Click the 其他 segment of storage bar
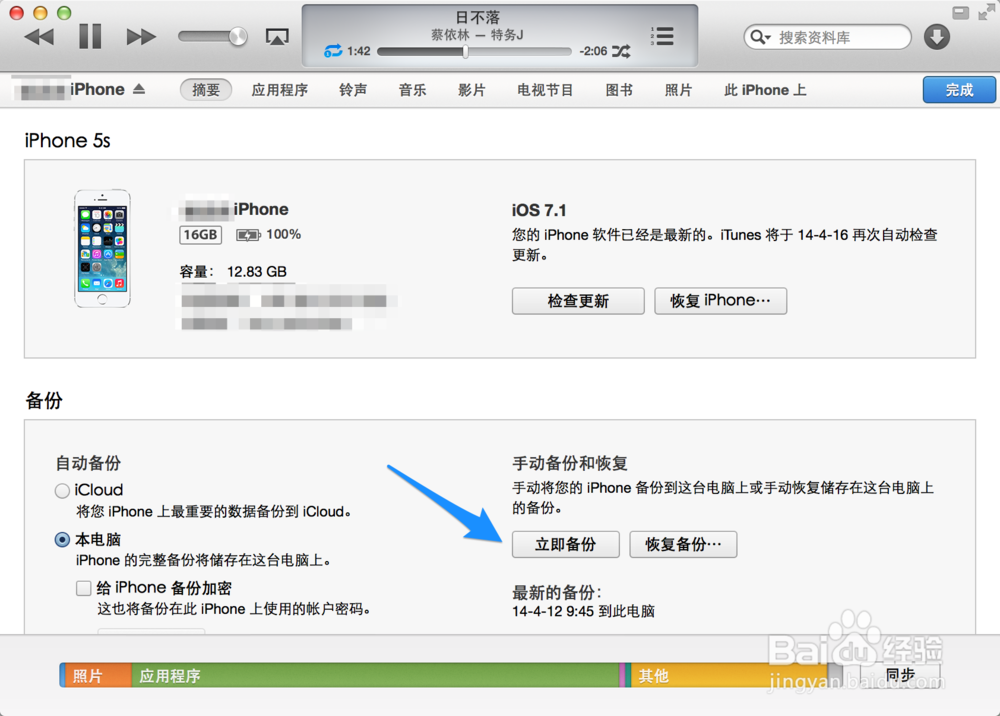 tap(729, 675)
